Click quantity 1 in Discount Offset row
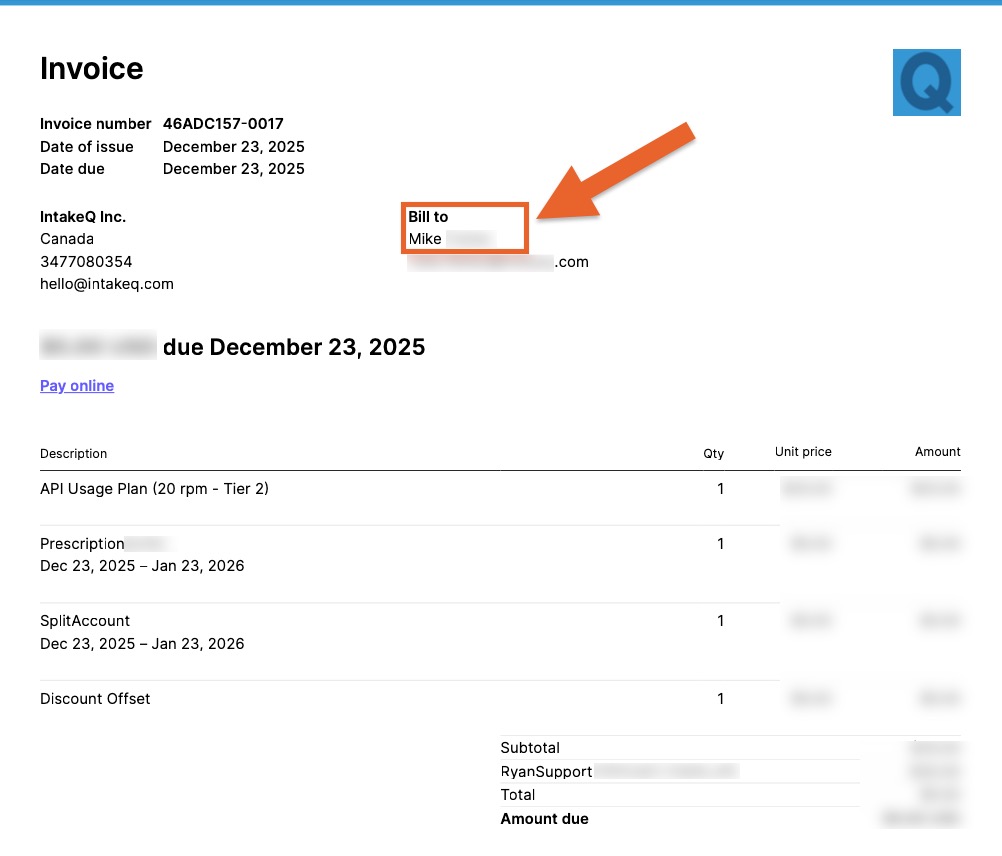1002x856 pixels. [x=720, y=699]
